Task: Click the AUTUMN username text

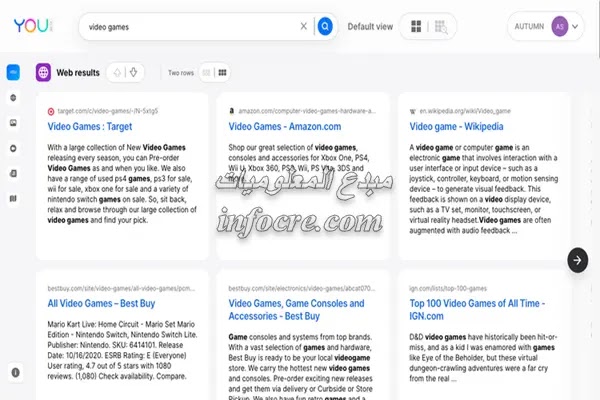Action: pos(529,26)
